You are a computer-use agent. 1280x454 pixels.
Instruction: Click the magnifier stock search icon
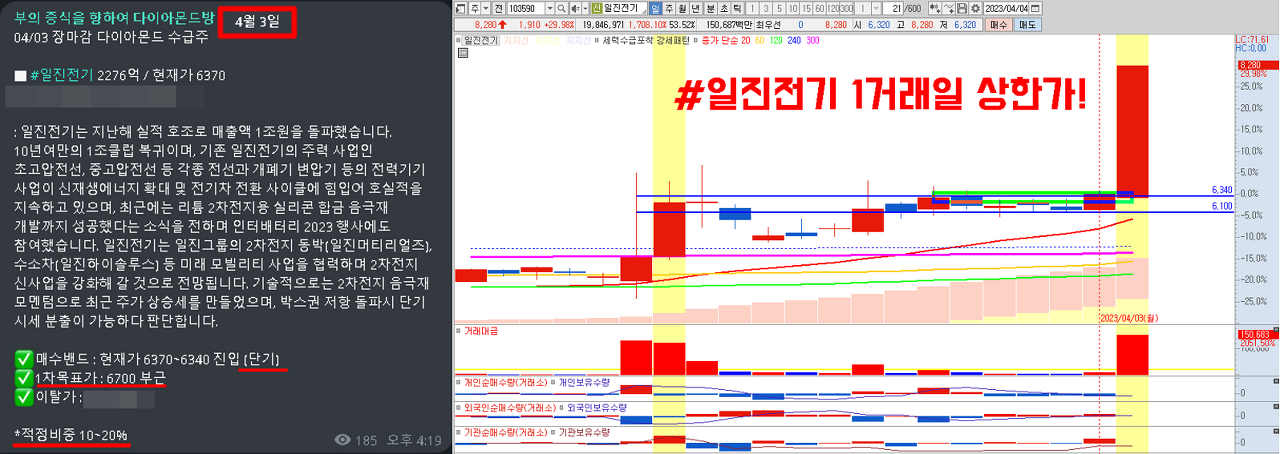tap(562, 8)
